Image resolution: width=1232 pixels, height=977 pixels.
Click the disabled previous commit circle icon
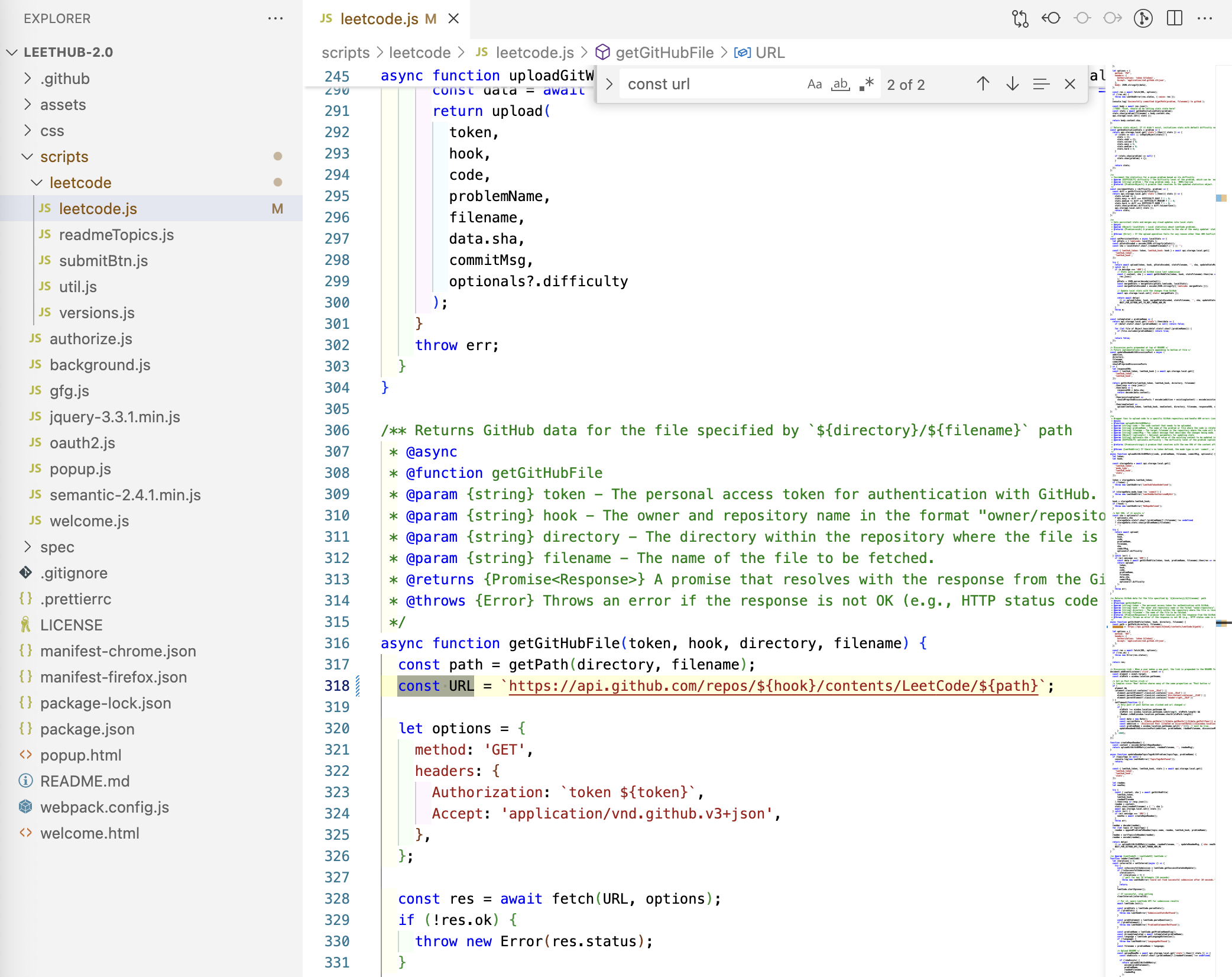(1082, 18)
